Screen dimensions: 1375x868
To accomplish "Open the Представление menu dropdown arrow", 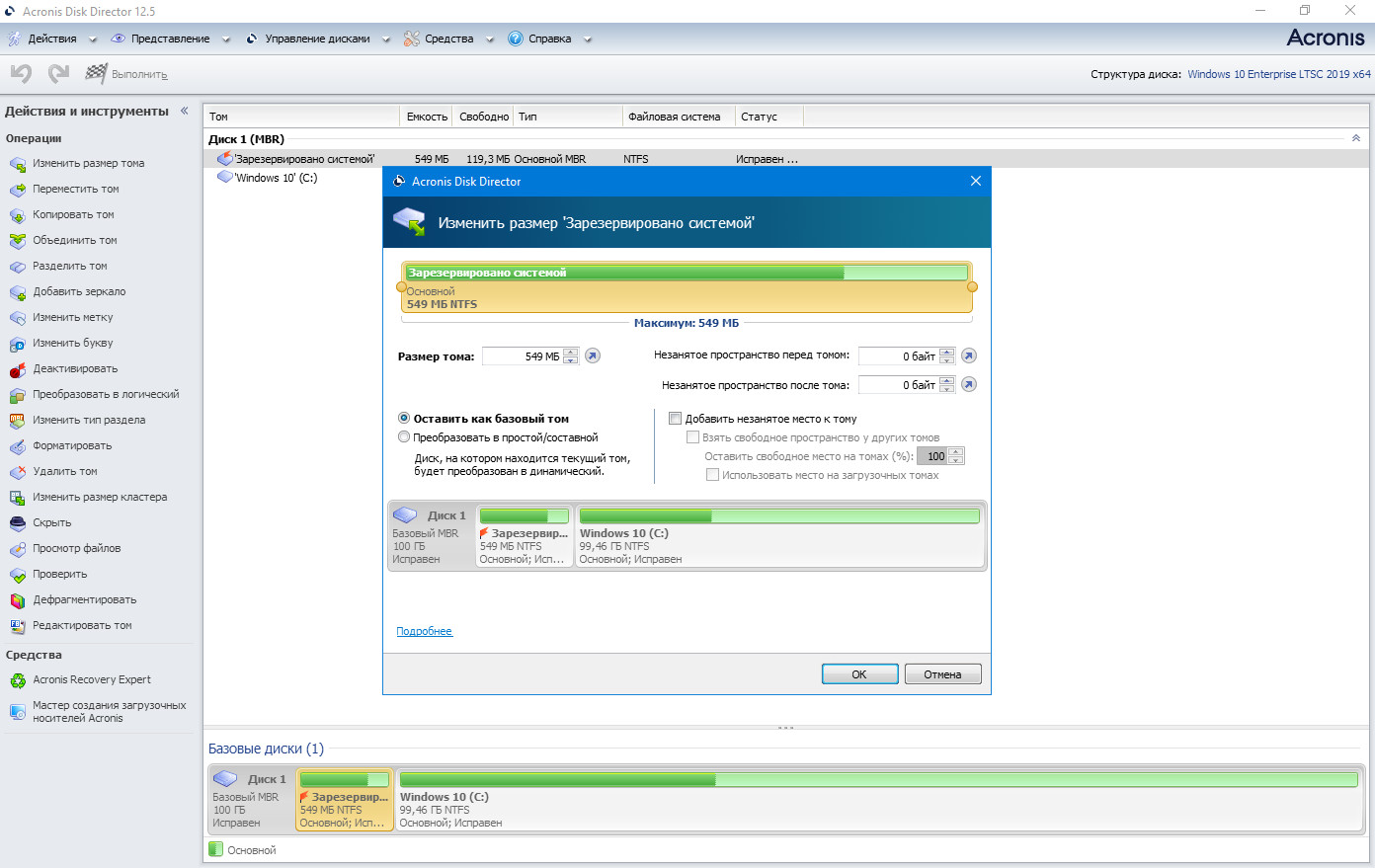I will [x=225, y=39].
